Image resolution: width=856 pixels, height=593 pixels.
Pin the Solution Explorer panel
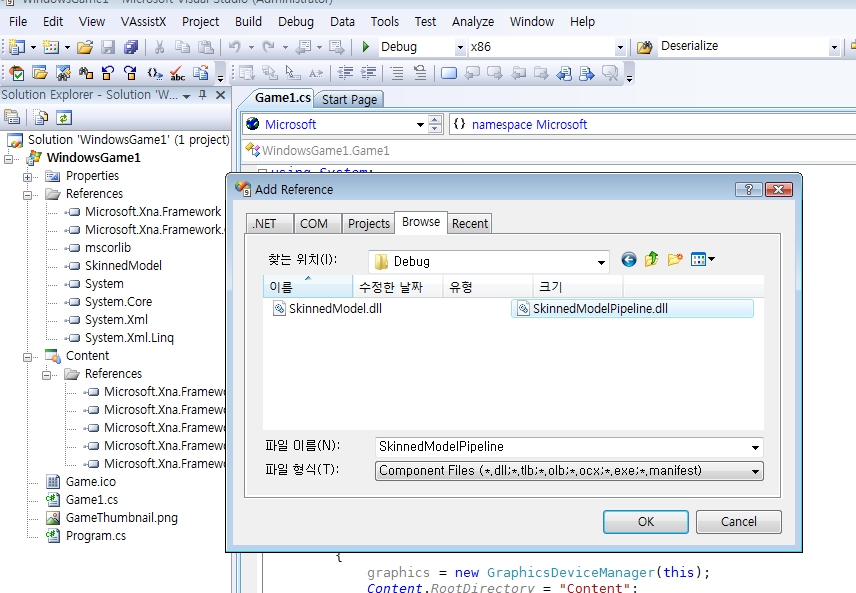(x=203, y=95)
